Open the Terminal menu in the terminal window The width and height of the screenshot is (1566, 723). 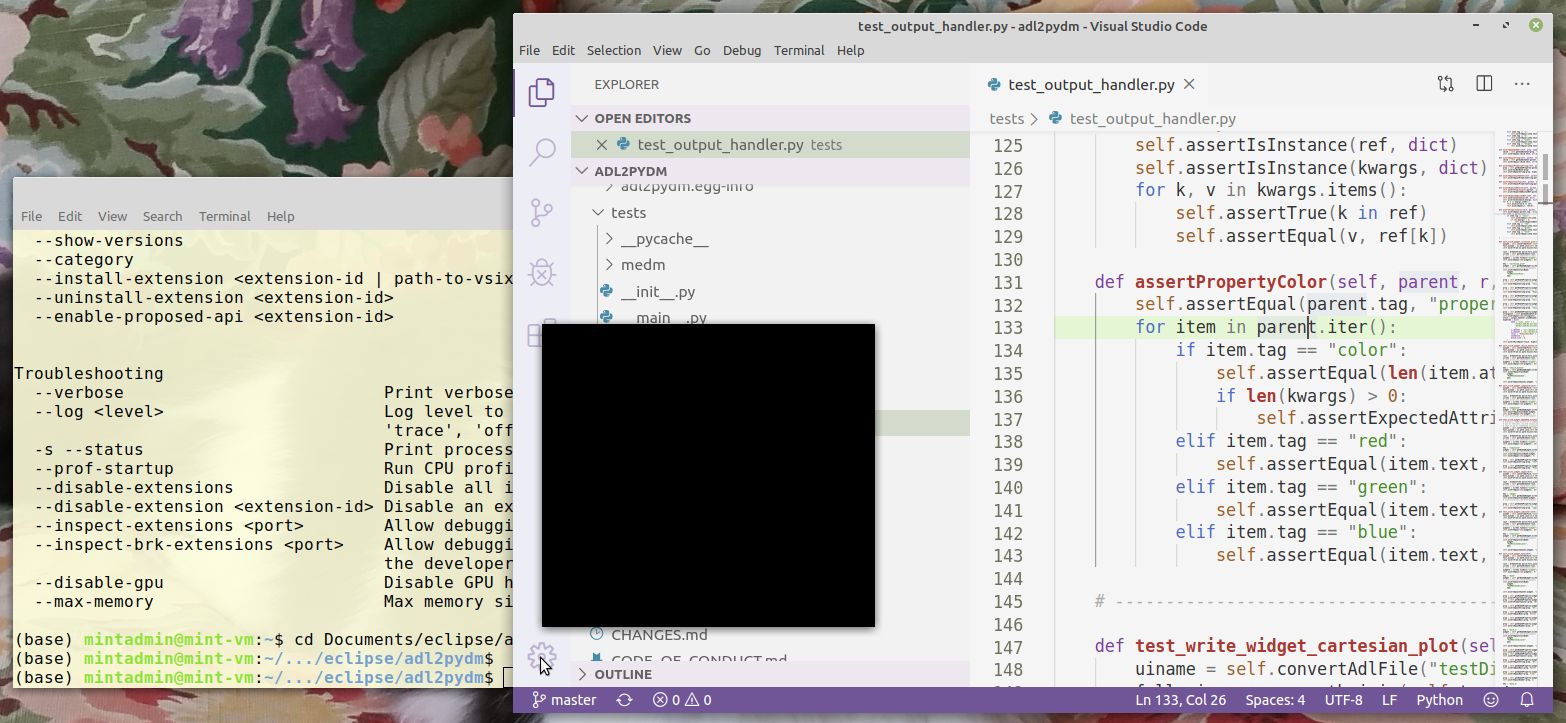(224, 216)
